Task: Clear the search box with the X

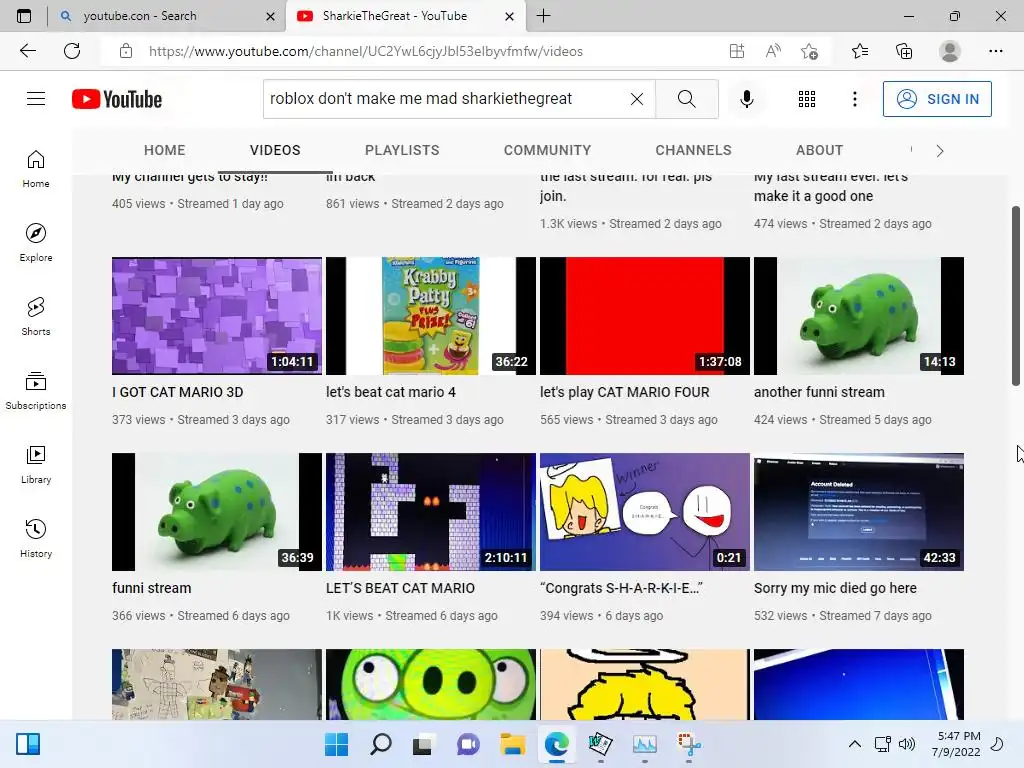Action: pos(637,99)
